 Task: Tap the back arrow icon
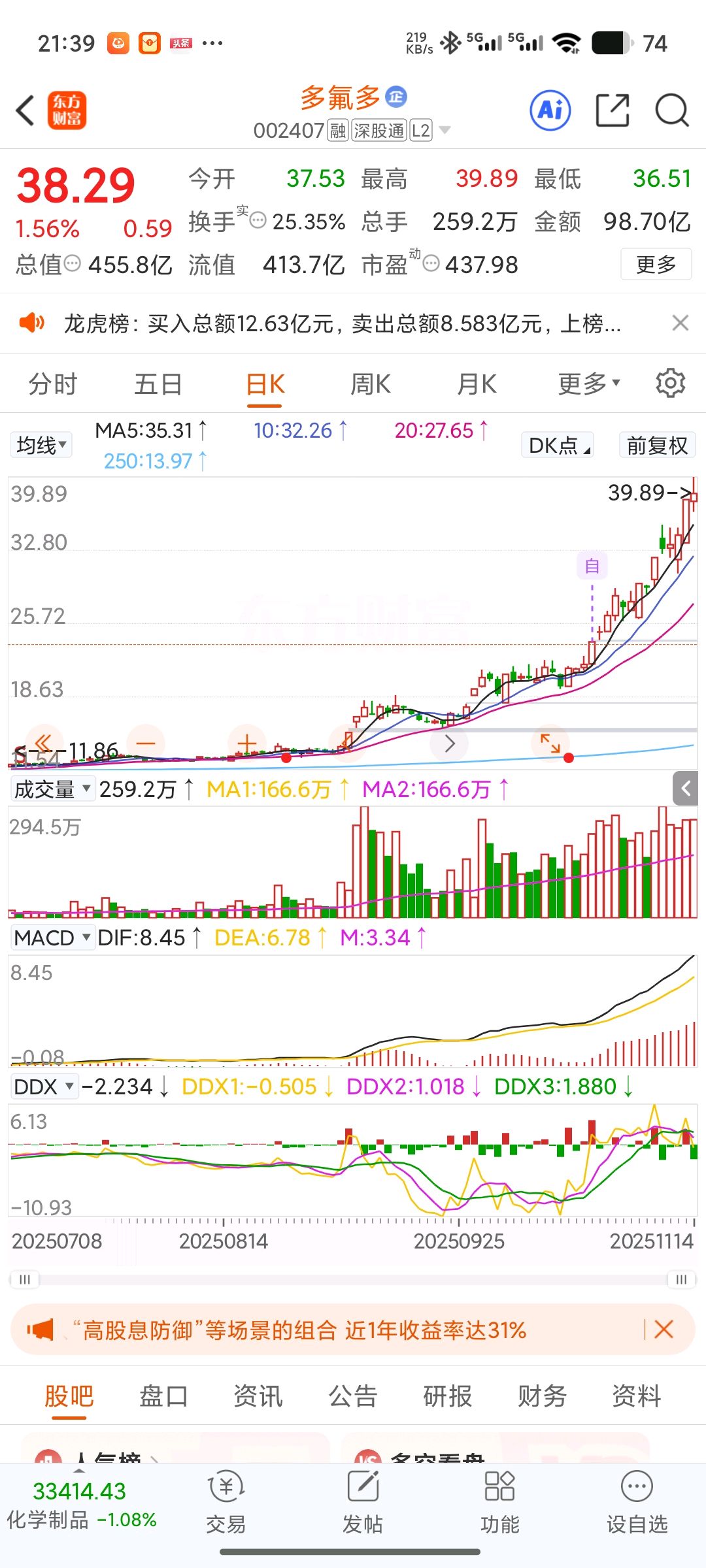click(x=25, y=110)
